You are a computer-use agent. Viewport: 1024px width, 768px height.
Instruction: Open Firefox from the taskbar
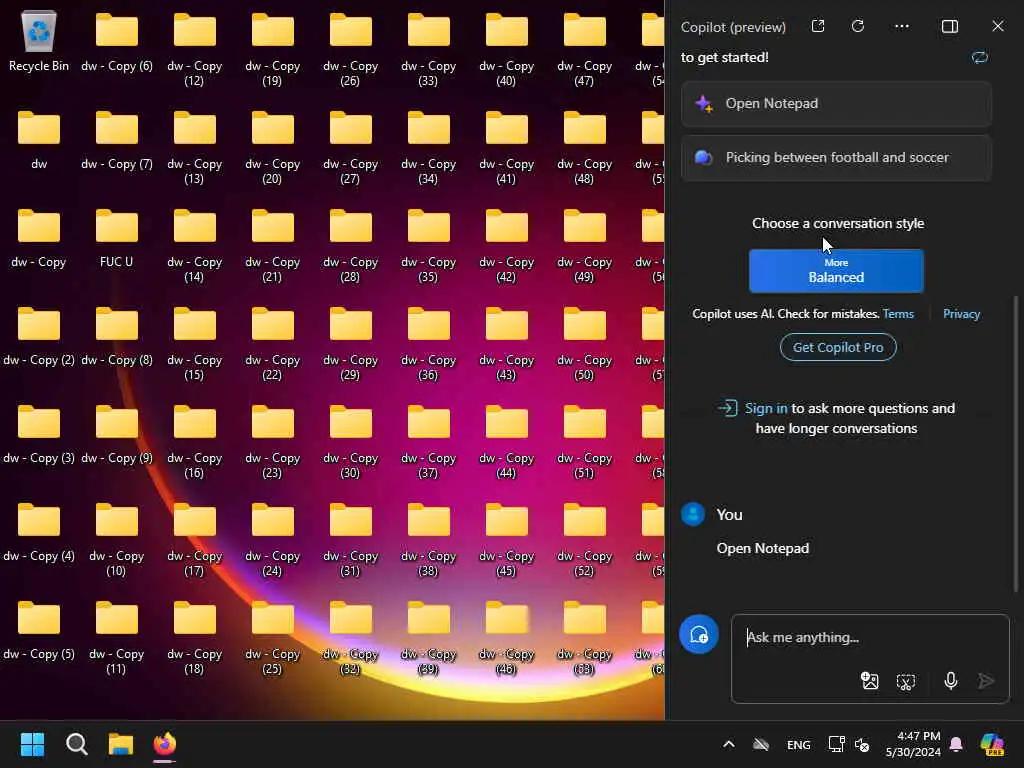[x=165, y=744]
